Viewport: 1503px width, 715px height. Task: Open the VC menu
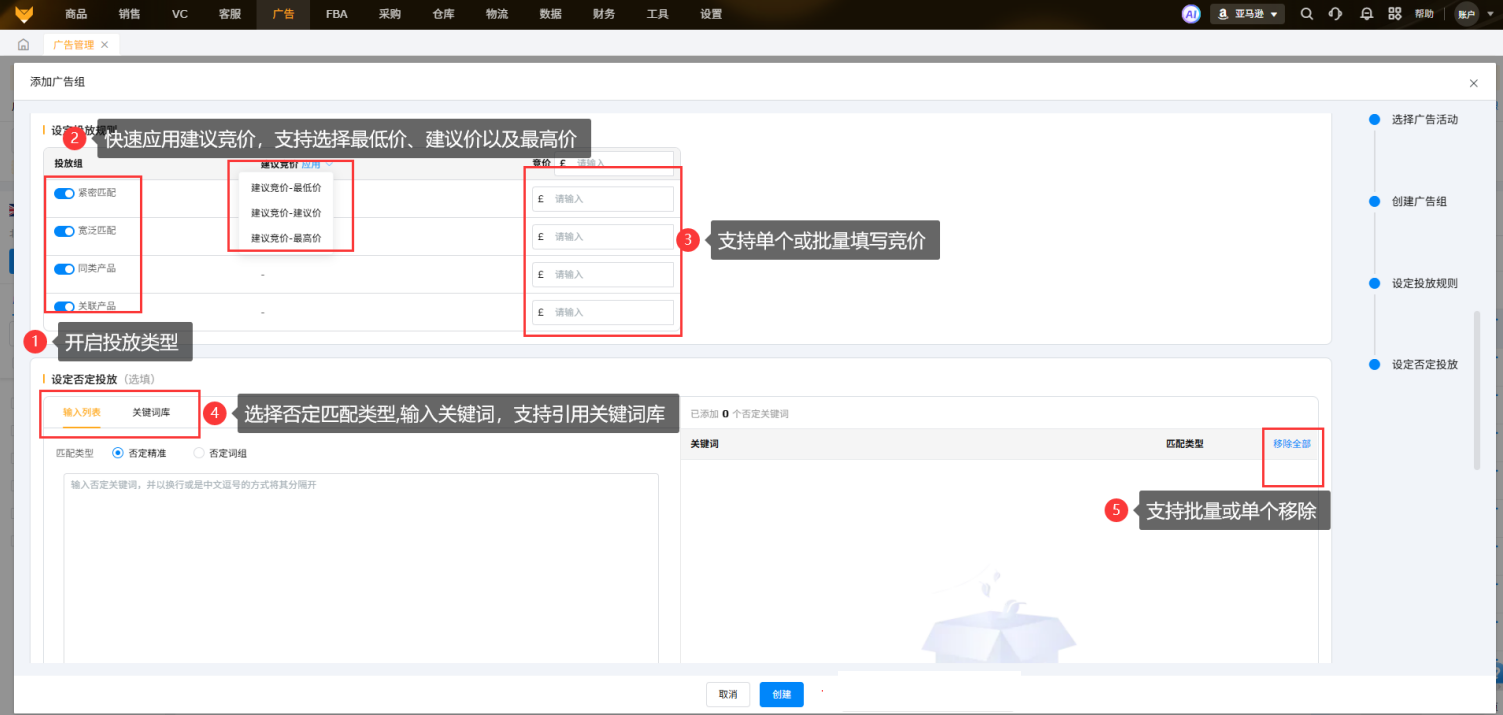[x=180, y=14]
